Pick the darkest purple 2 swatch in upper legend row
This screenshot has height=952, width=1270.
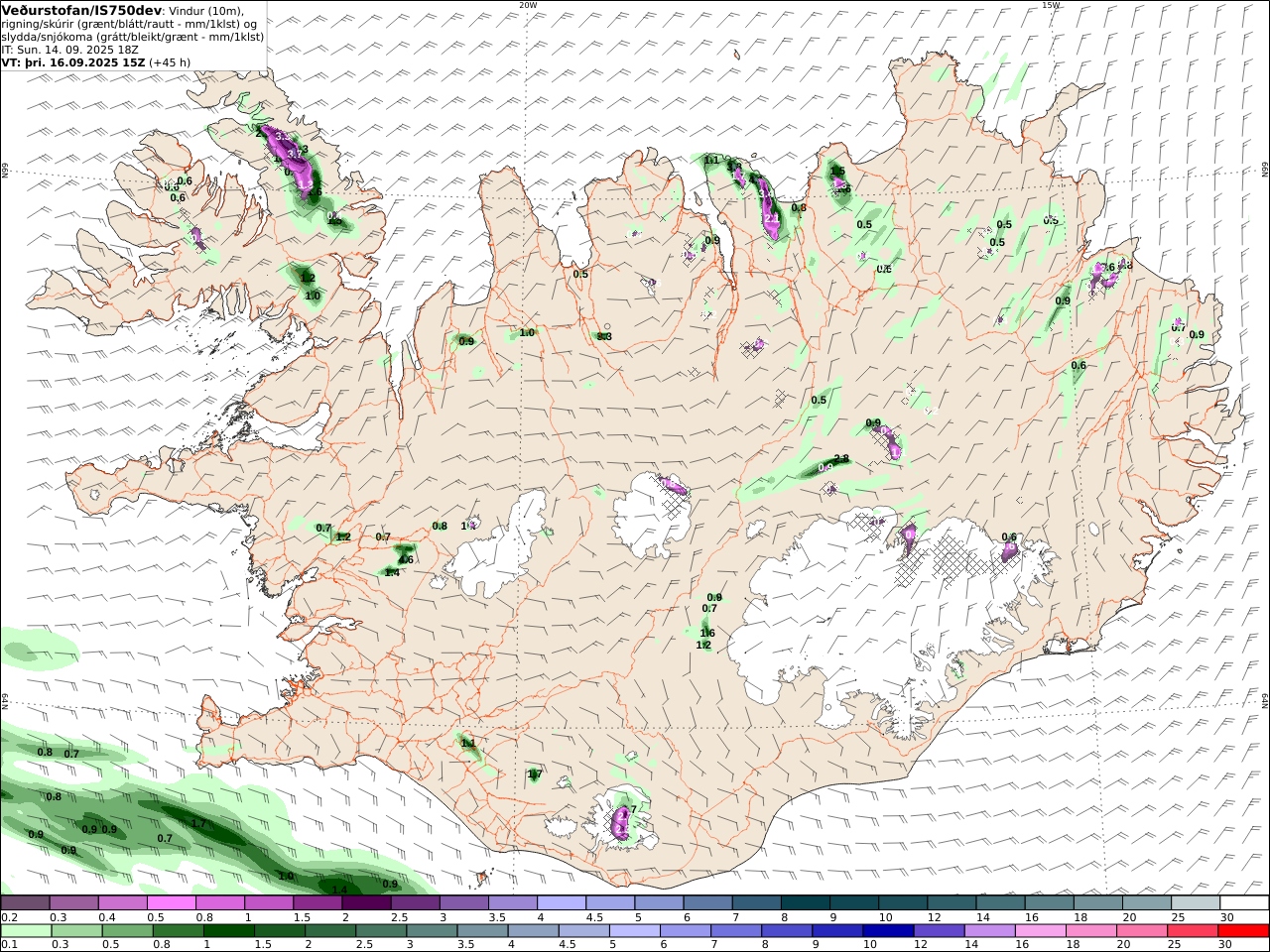(x=366, y=902)
